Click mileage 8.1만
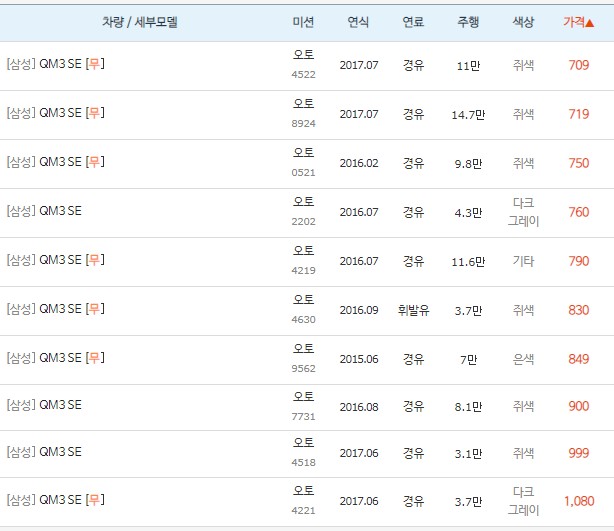The width and height of the screenshot is (614, 531). click(x=468, y=407)
